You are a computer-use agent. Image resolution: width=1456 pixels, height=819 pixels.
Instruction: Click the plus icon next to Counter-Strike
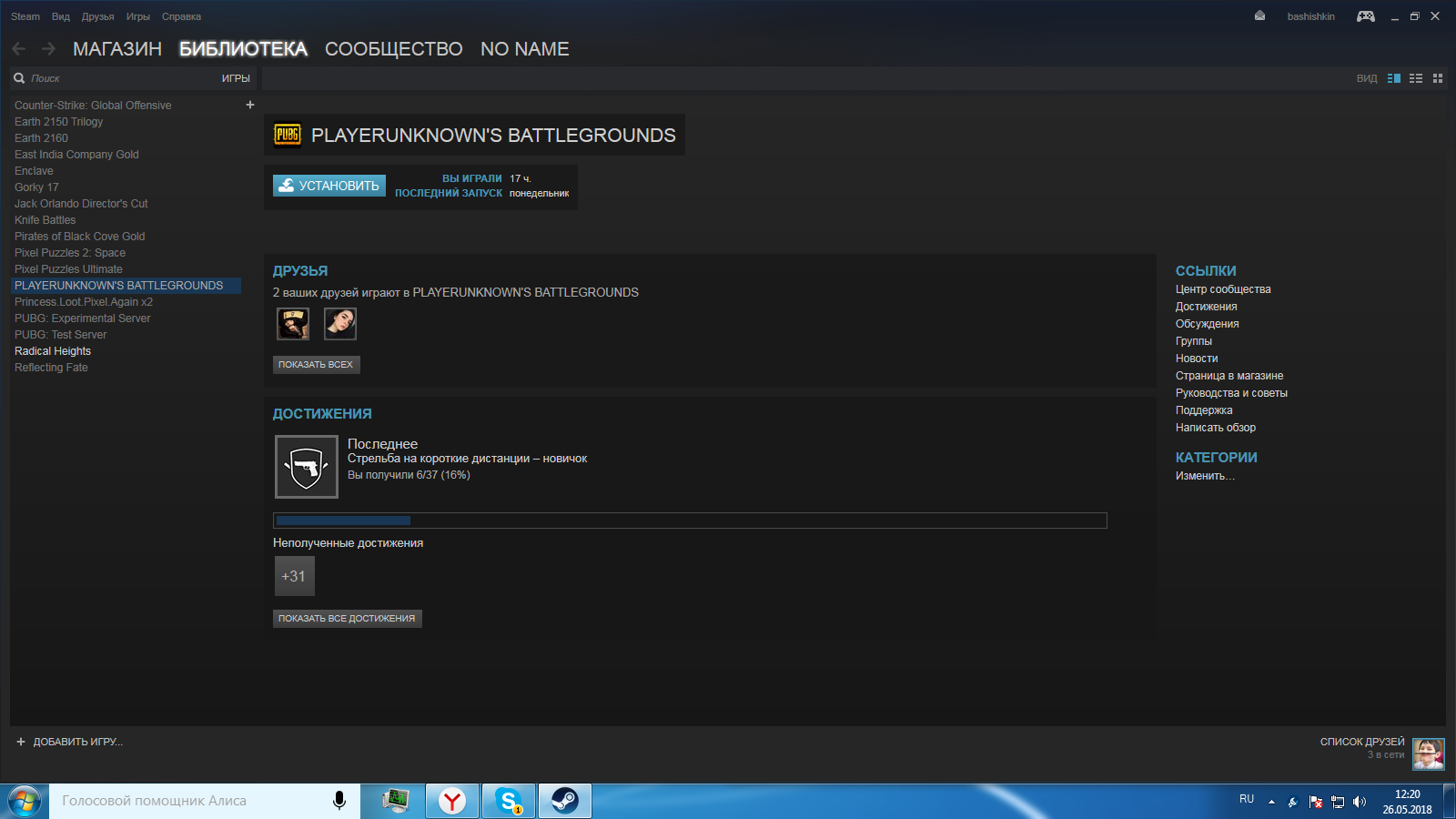pos(250,105)
